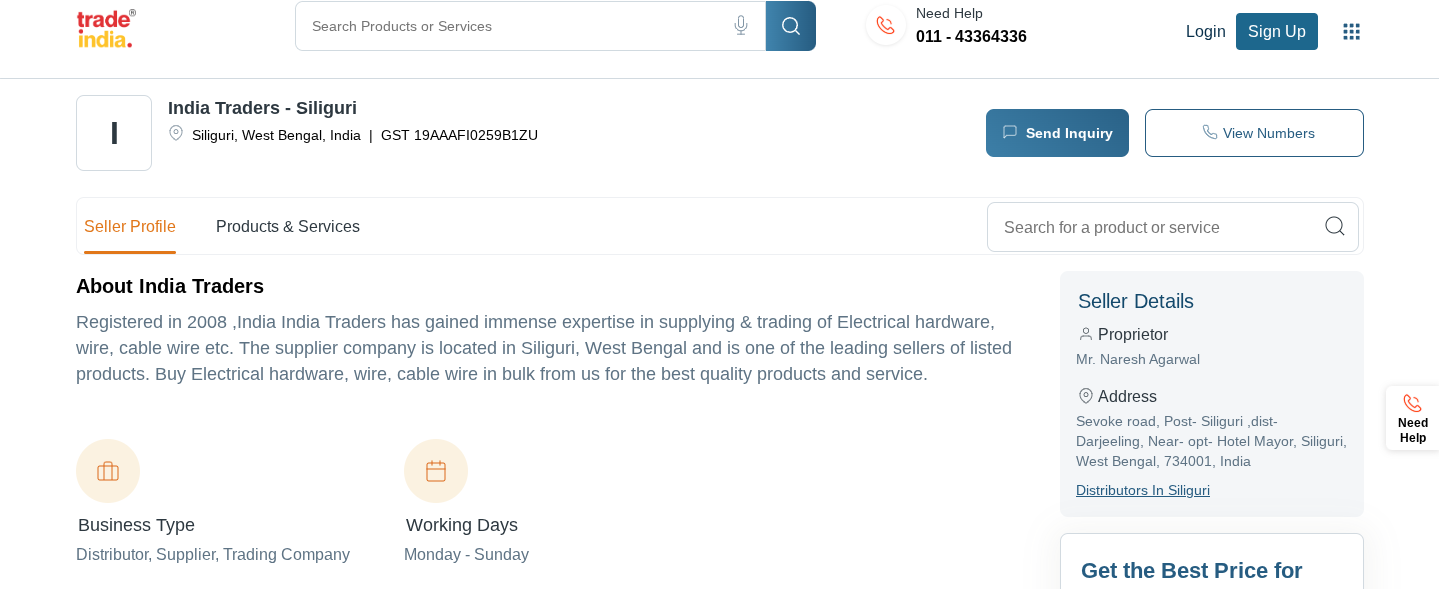1439x589 pixels.
Task: Click the seller product search field
Action: (x=1150, y=227)
